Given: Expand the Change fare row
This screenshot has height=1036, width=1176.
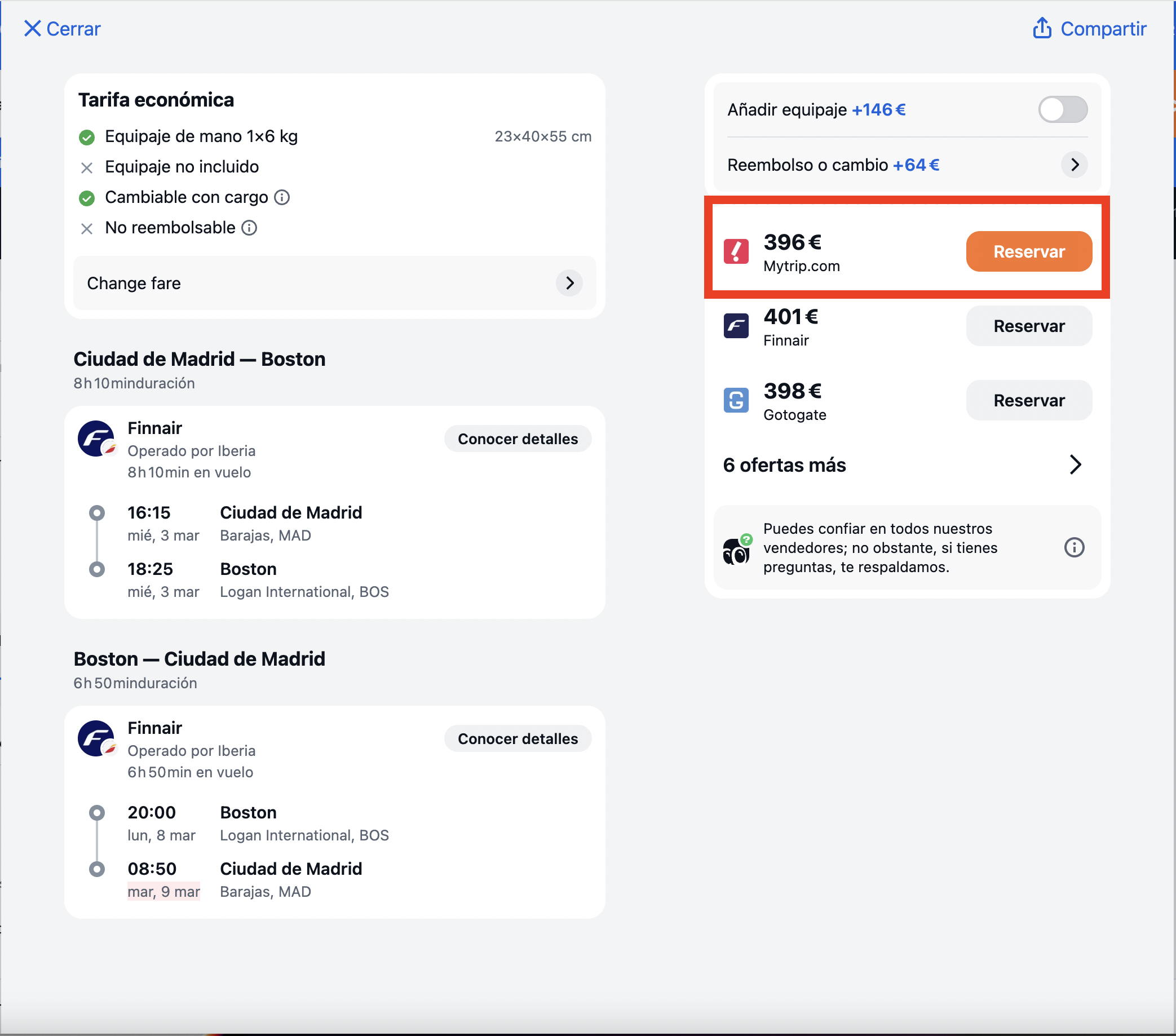Looking at the screenshot, I should click(x=334, y=283).
